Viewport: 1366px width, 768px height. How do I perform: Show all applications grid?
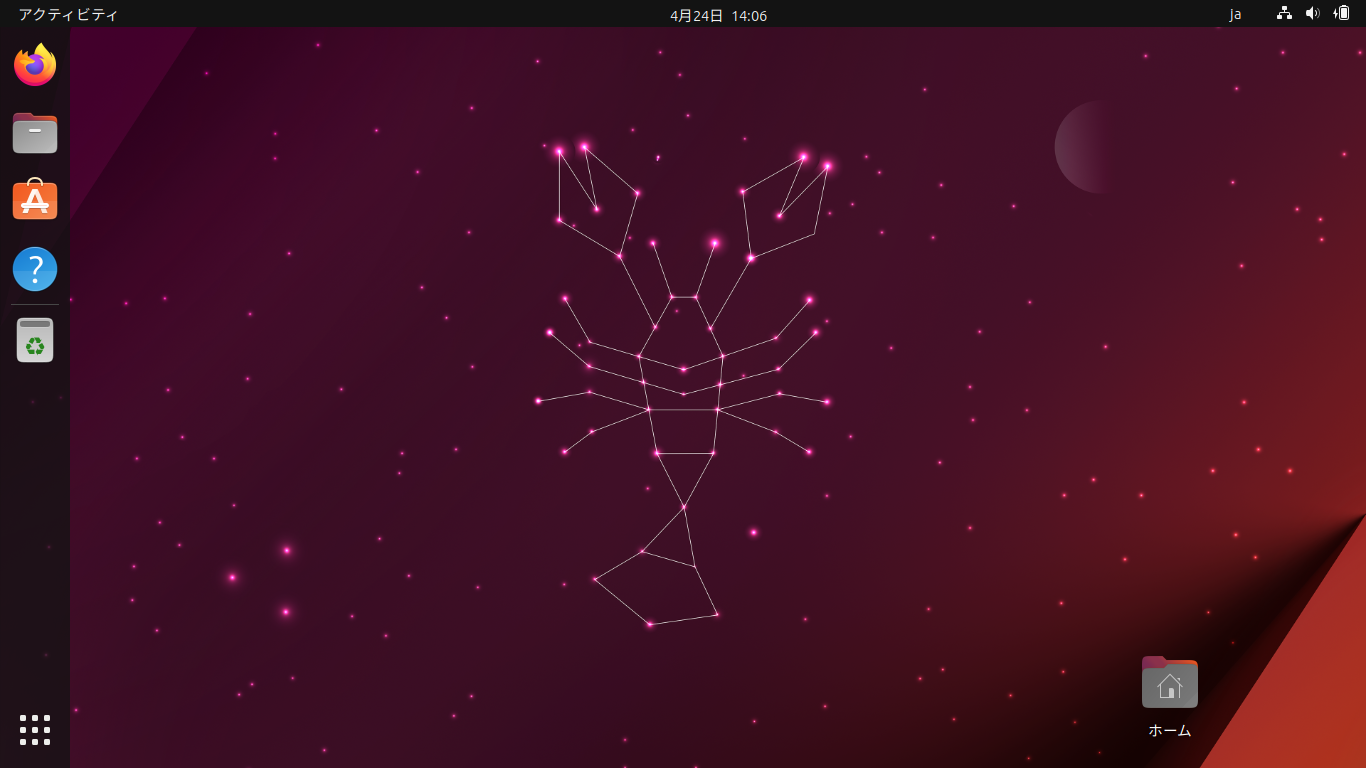pos(35,730)
